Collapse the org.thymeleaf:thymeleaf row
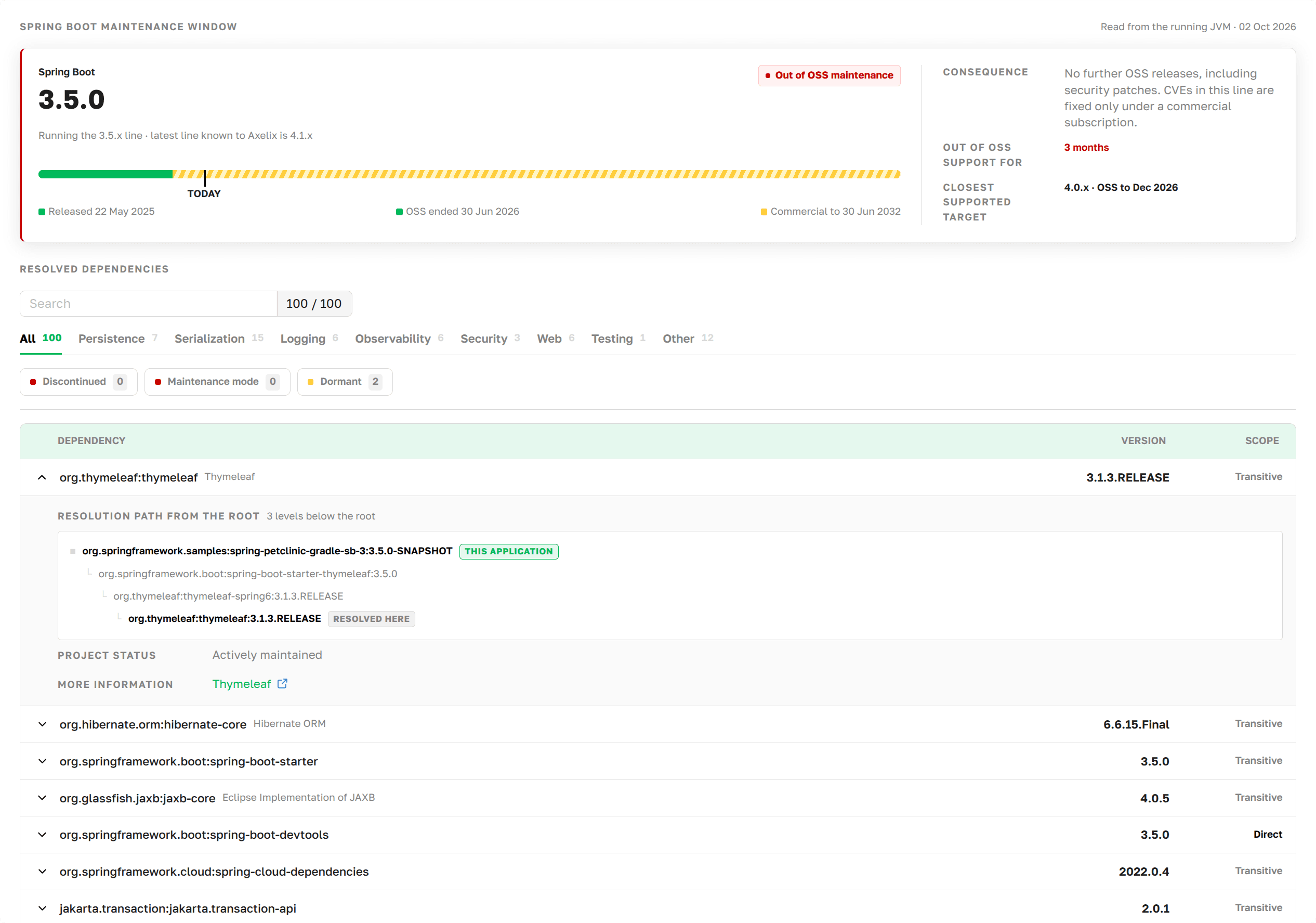The height and width of the screenshot is (923, 1316). click(42, 477)
